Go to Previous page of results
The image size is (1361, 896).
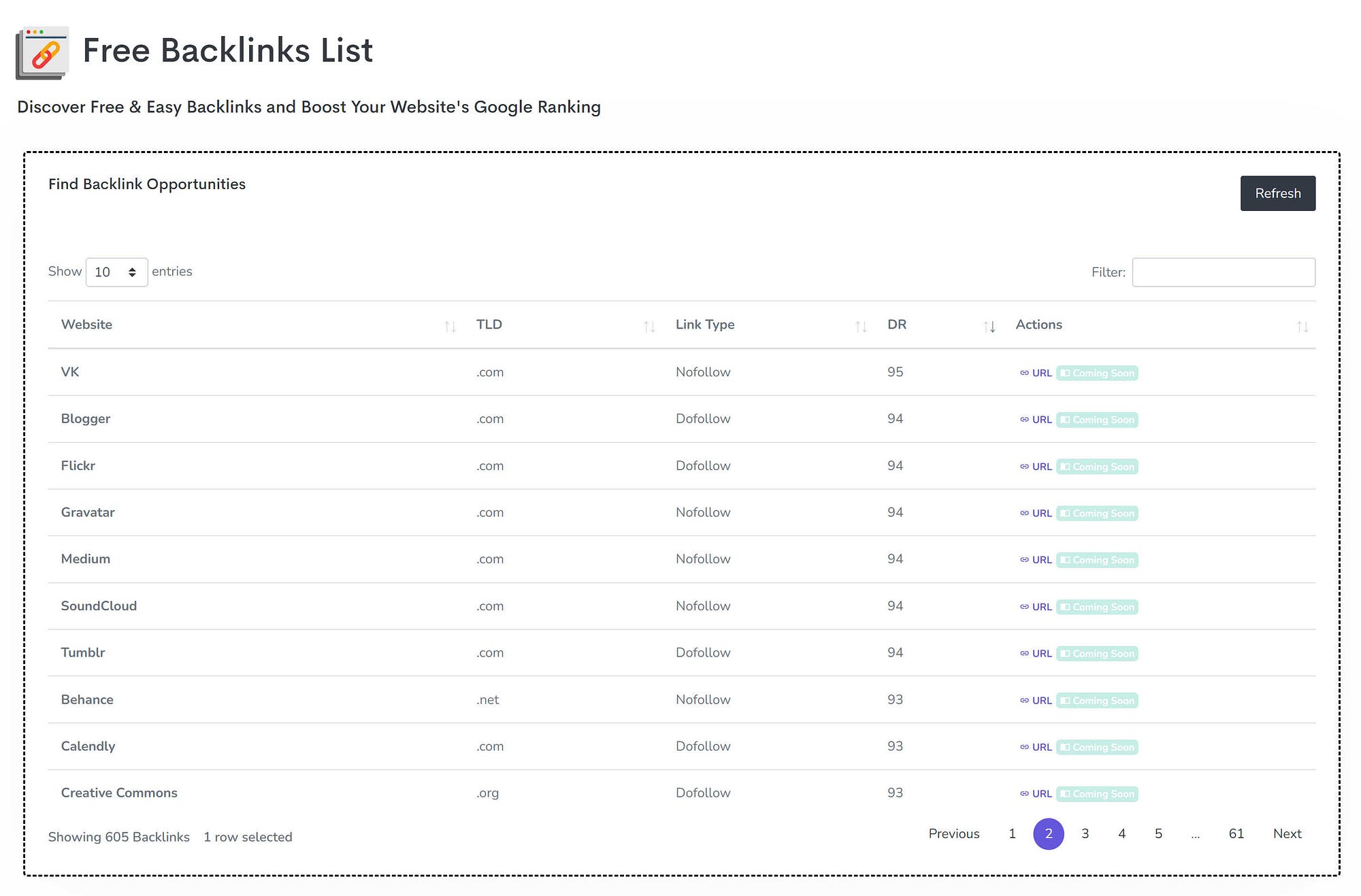point(953,833)
